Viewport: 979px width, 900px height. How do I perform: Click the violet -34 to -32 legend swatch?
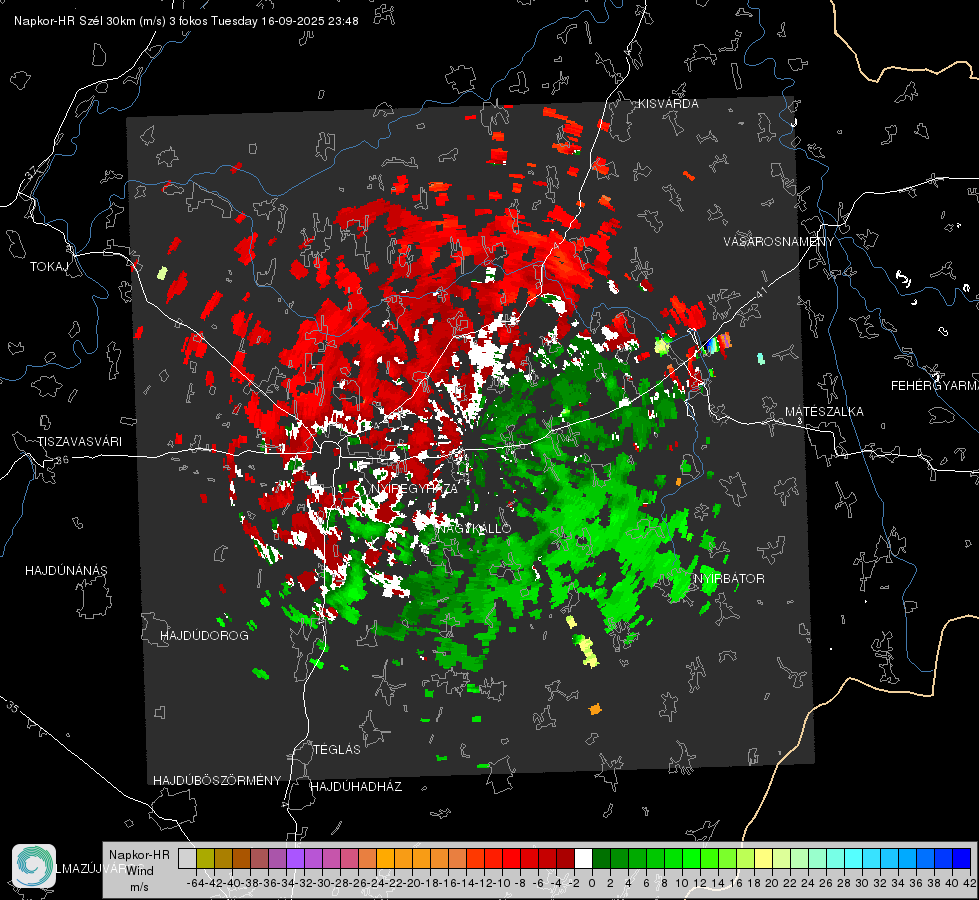click(295, 859)
